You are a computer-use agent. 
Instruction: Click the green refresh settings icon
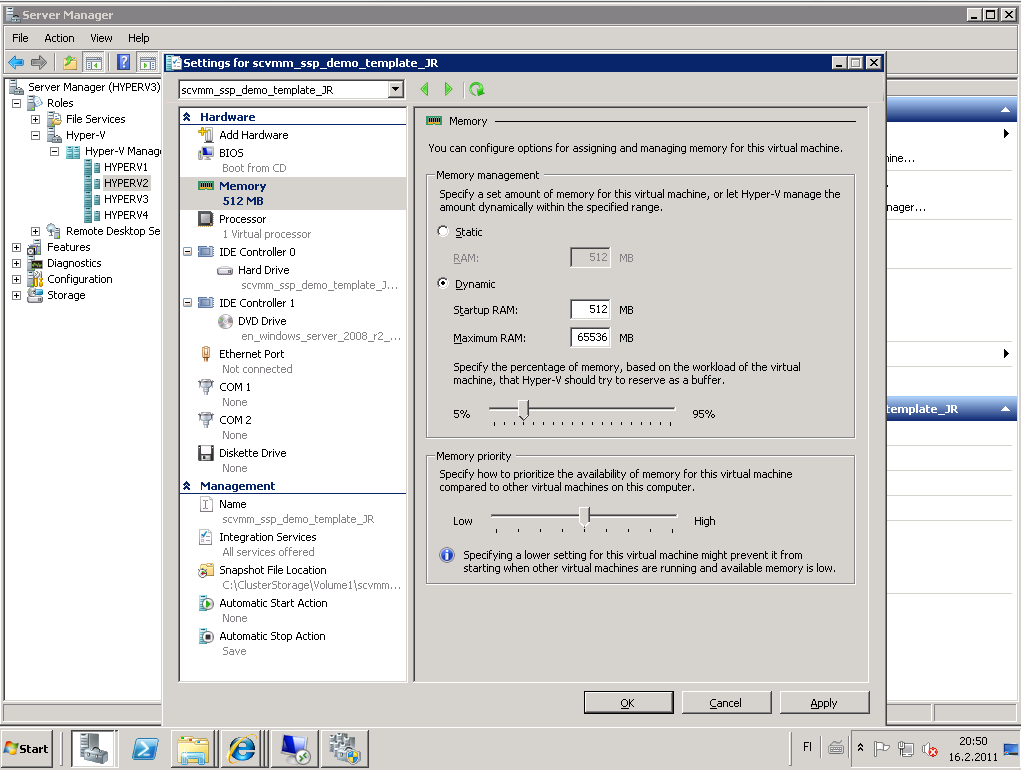[477, 89]
